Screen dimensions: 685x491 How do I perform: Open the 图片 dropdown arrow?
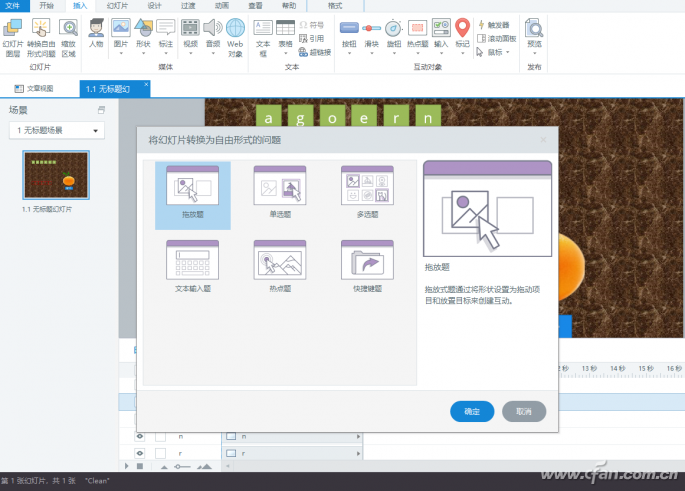(121, 53)
